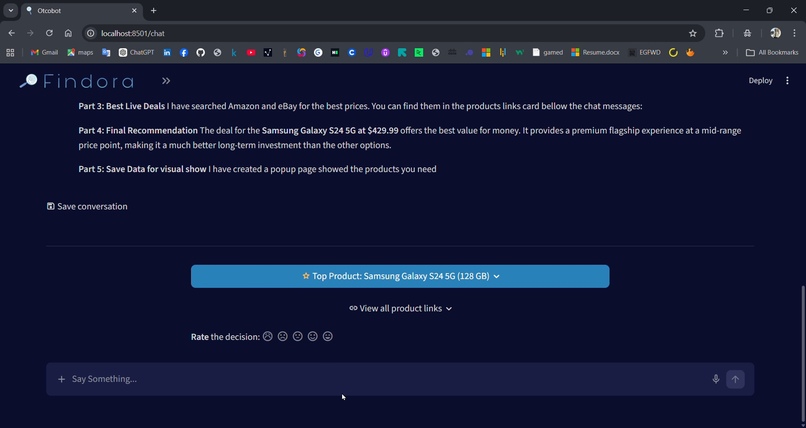Screen dimensions: 806x428
Task: Rate the decision with the sad face
Action: point(282,337)
